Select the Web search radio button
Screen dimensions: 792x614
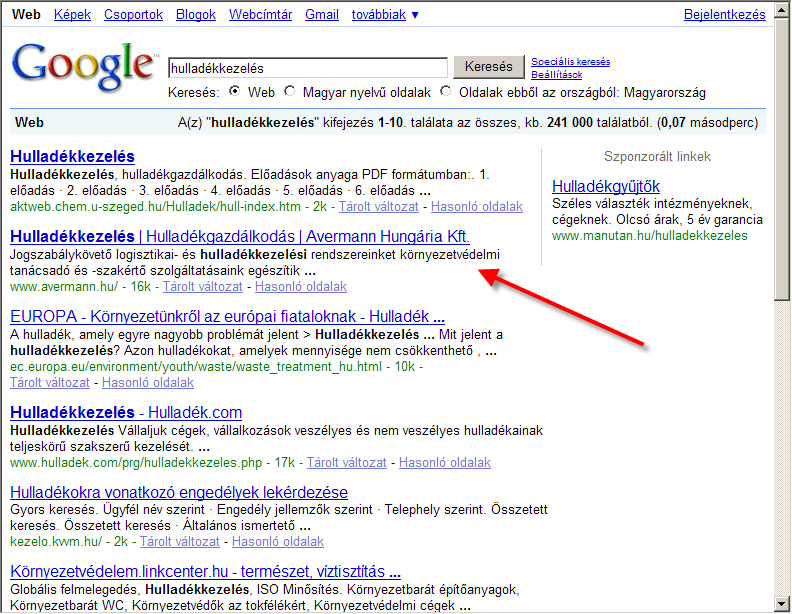point(234,91)
